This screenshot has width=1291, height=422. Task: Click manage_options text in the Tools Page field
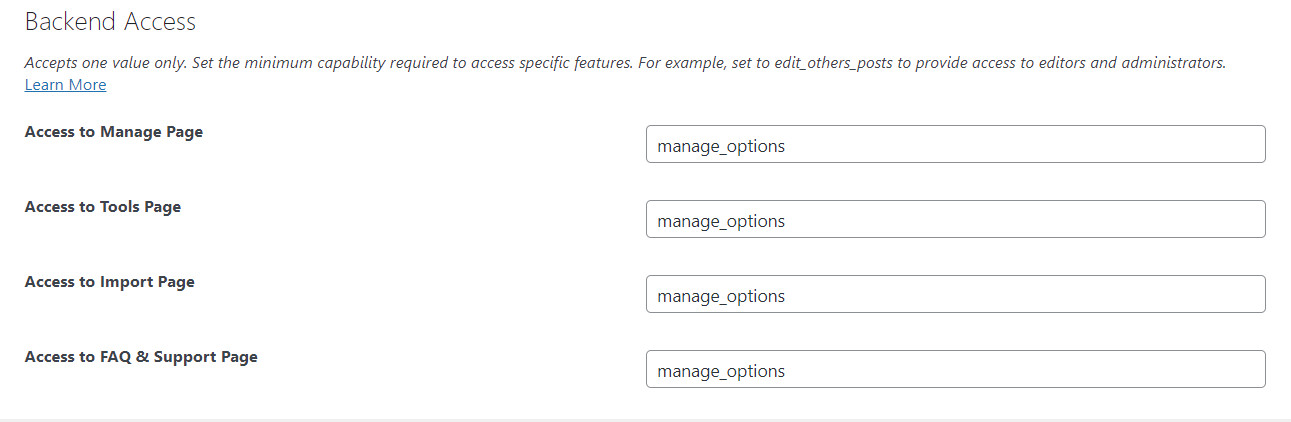click(x=721, y=221)
